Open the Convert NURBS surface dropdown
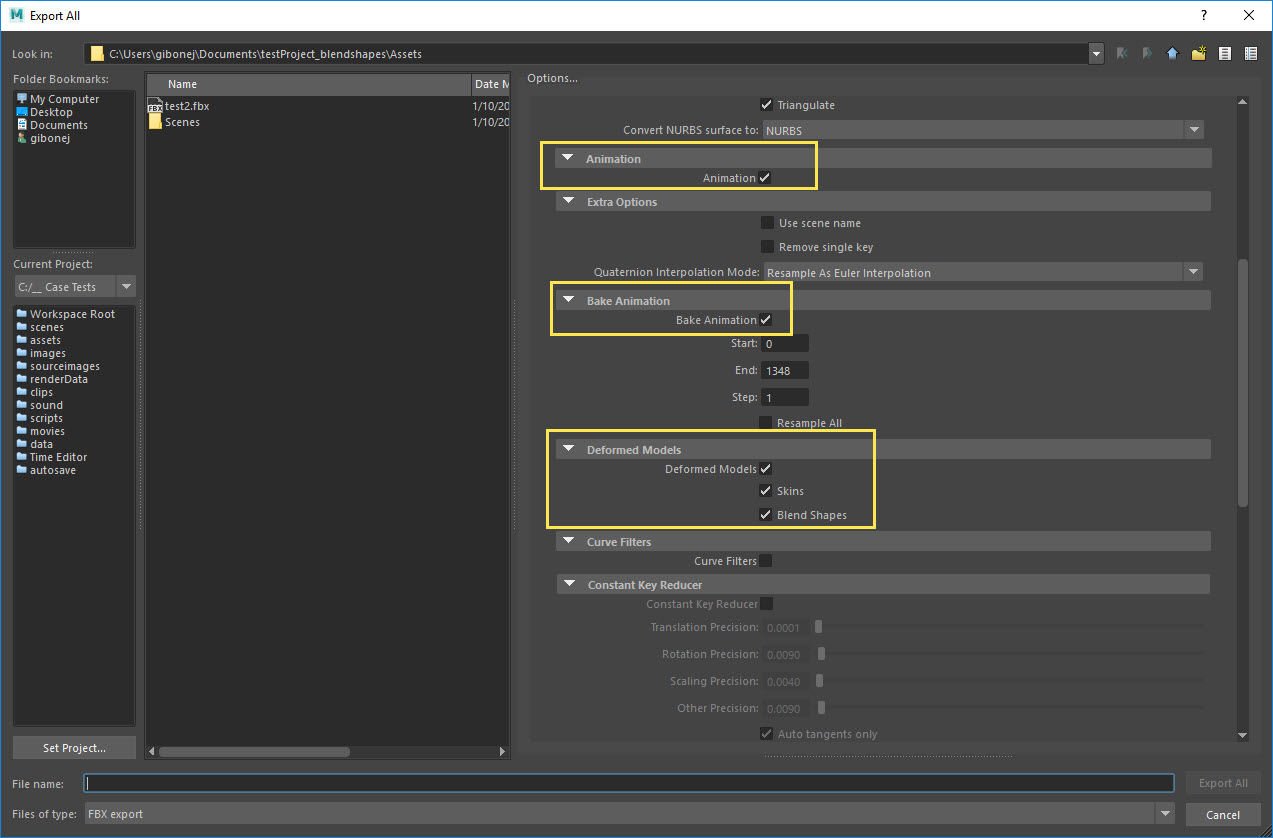The image size is (1273, 838). pyautogui.click(x=1194, y=130)
